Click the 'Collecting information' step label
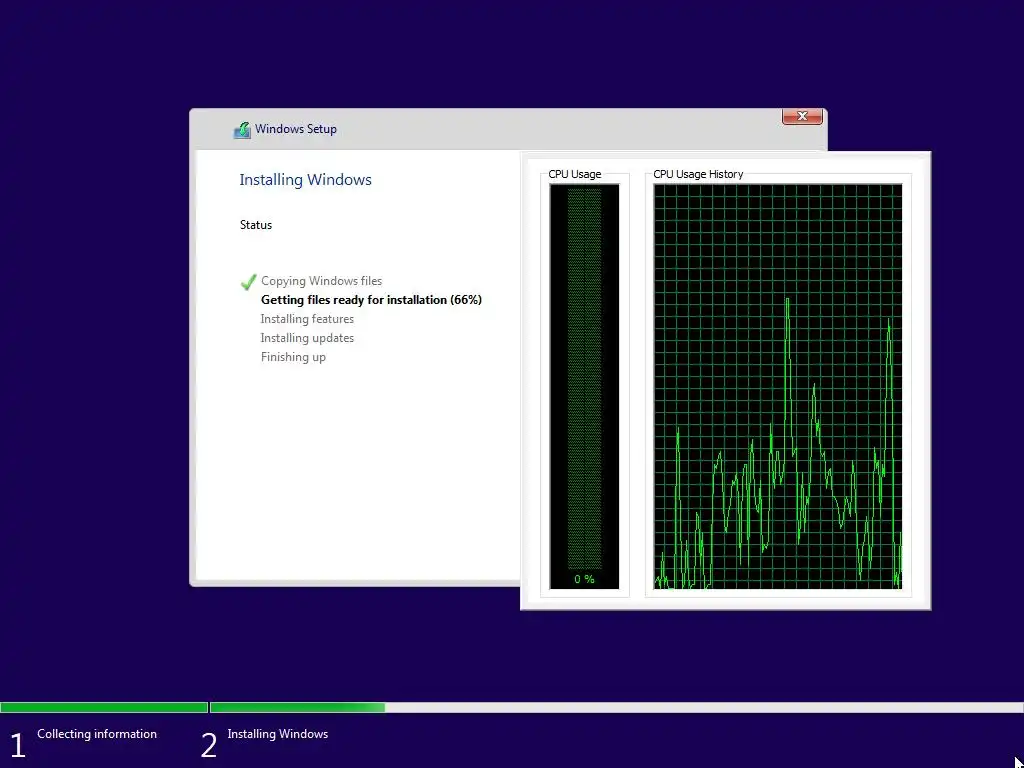 (x=97, y=734)
